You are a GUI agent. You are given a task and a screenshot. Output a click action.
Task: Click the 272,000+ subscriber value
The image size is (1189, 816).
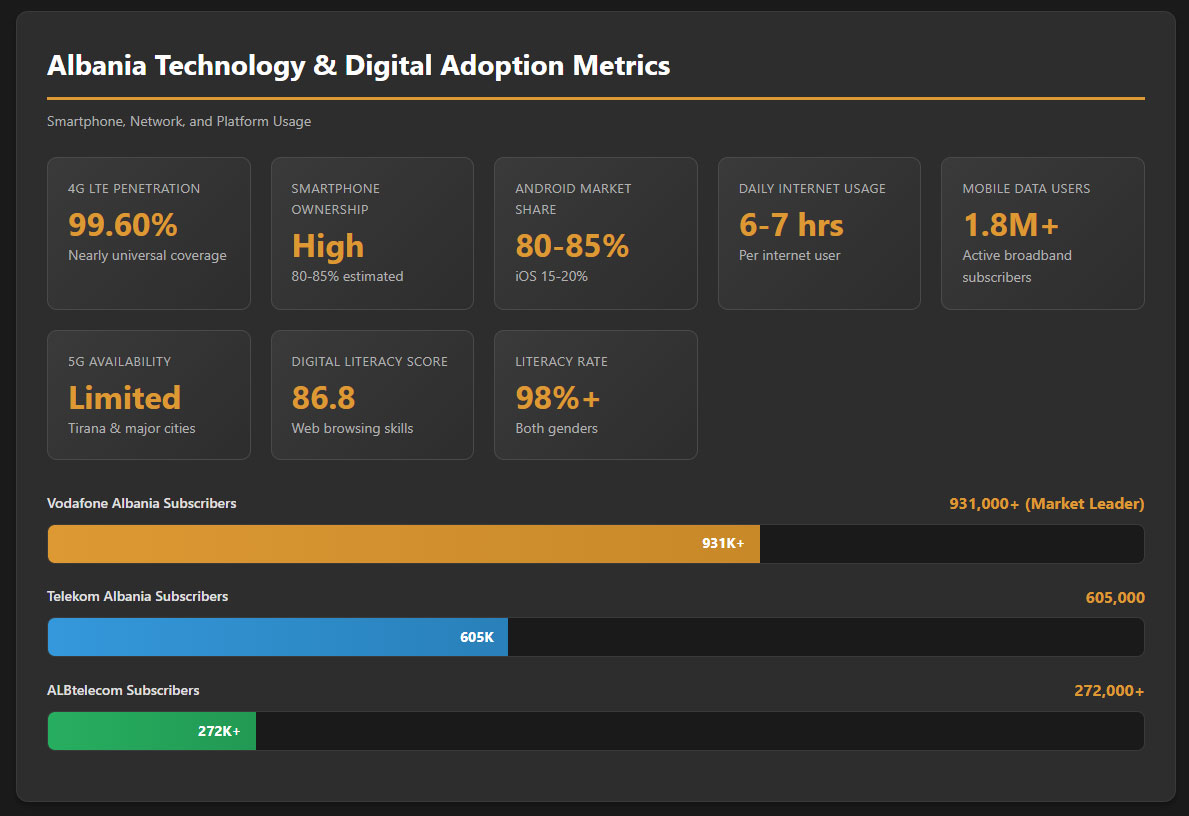tap(1109, 691)
